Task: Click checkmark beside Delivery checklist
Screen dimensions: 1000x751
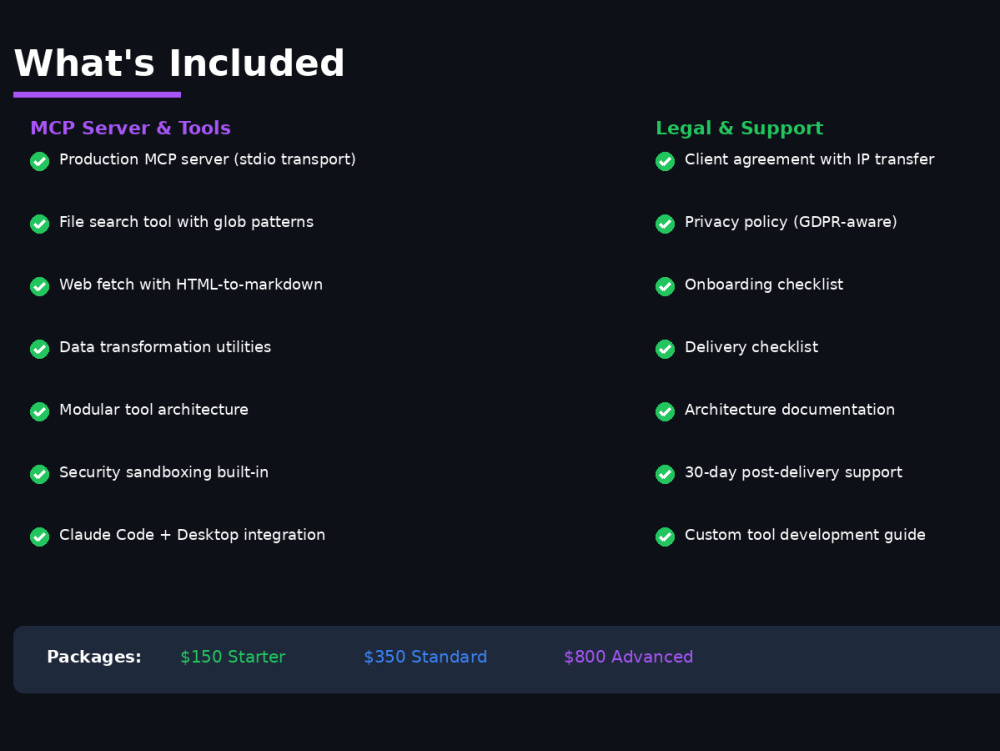Action: tap(665, 349)
